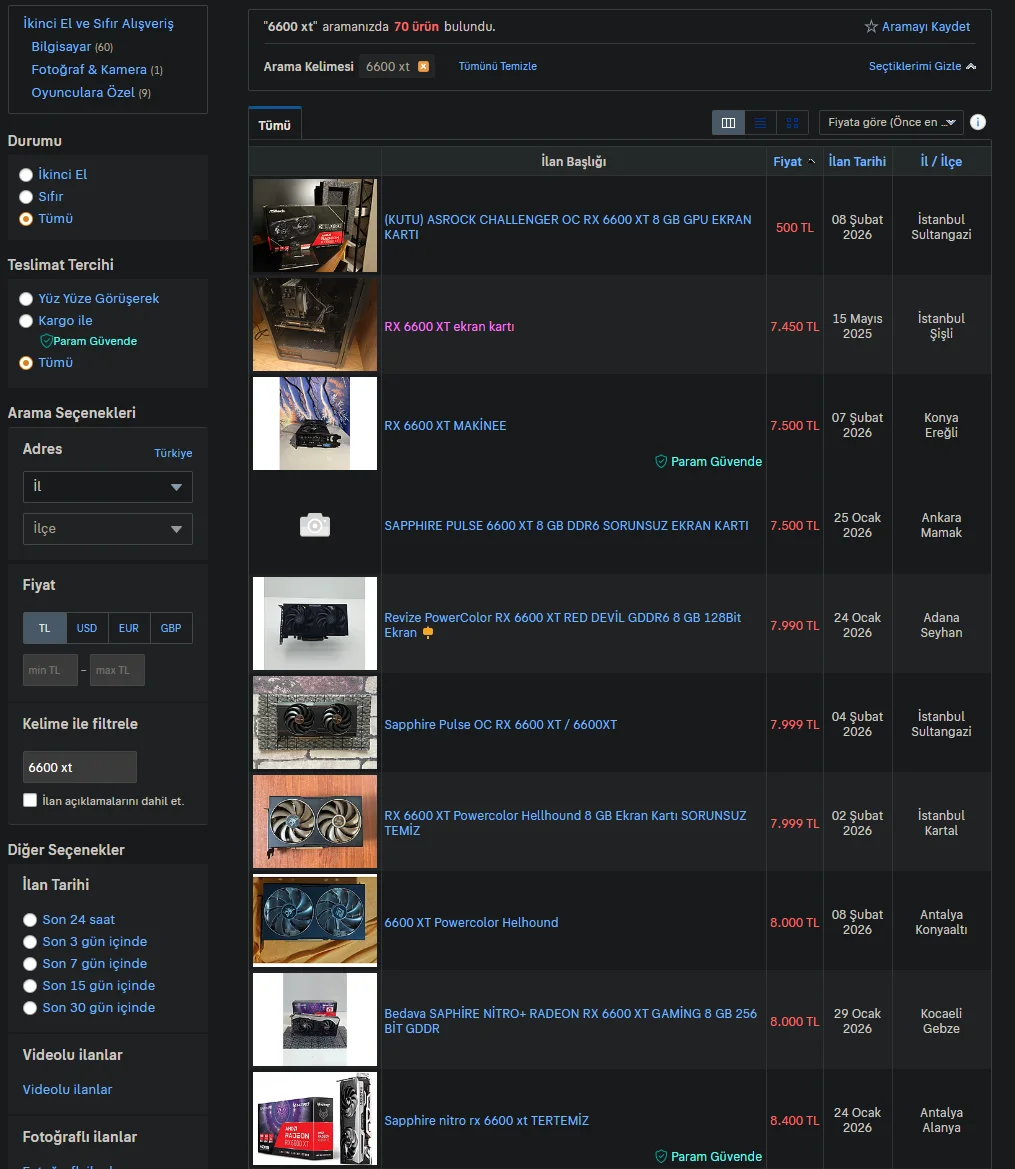The width and height of the screenshot is (1015, 1169).
Task: Open Fotoğraf & Kamera category
Action: click(89, 69)
